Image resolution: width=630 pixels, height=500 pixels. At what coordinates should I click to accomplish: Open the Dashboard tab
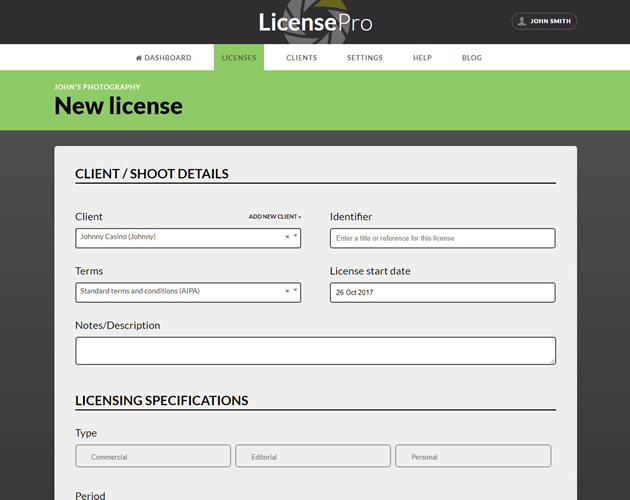(x=164, y=58)
